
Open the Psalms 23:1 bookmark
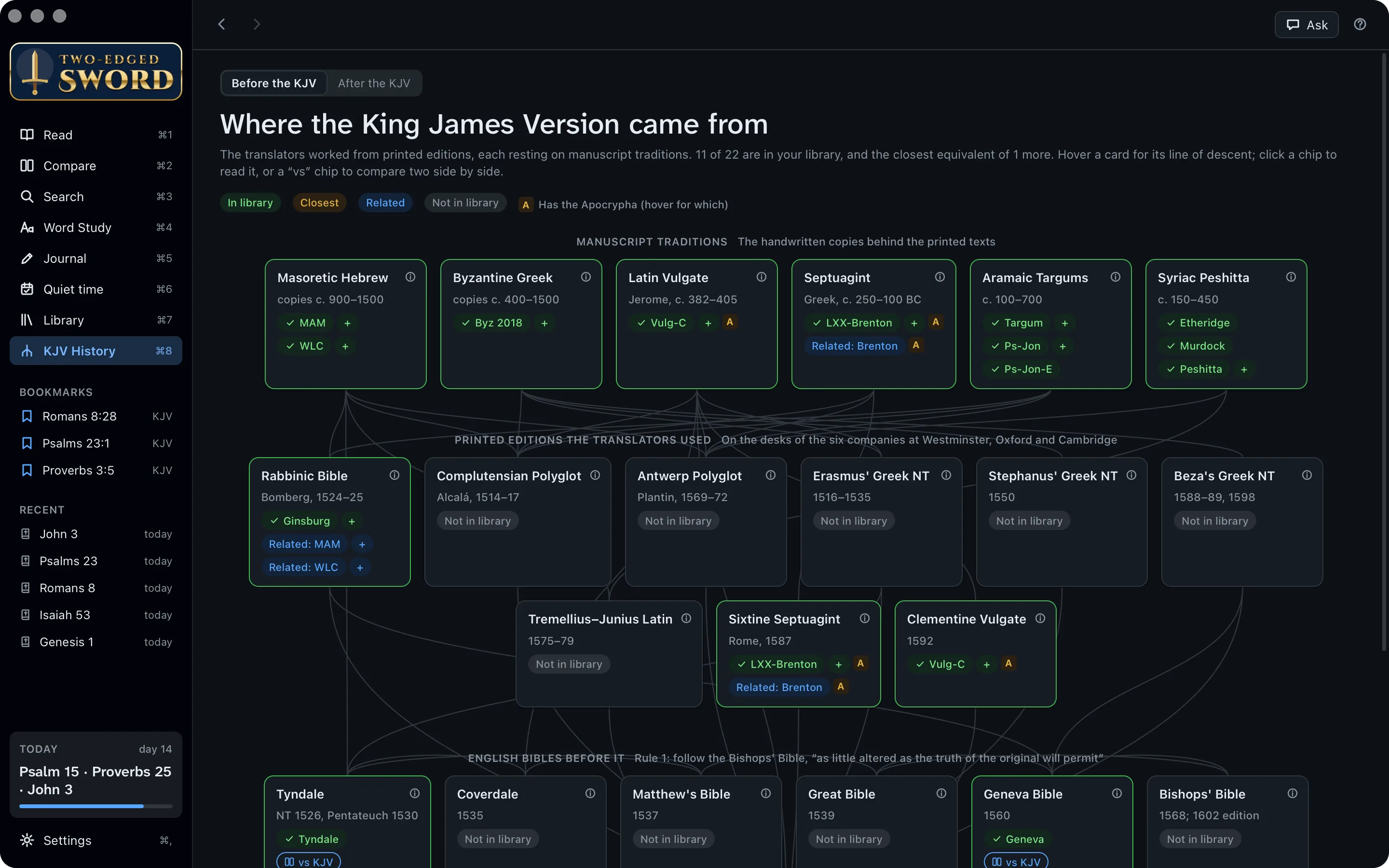(x=96, y=443)
